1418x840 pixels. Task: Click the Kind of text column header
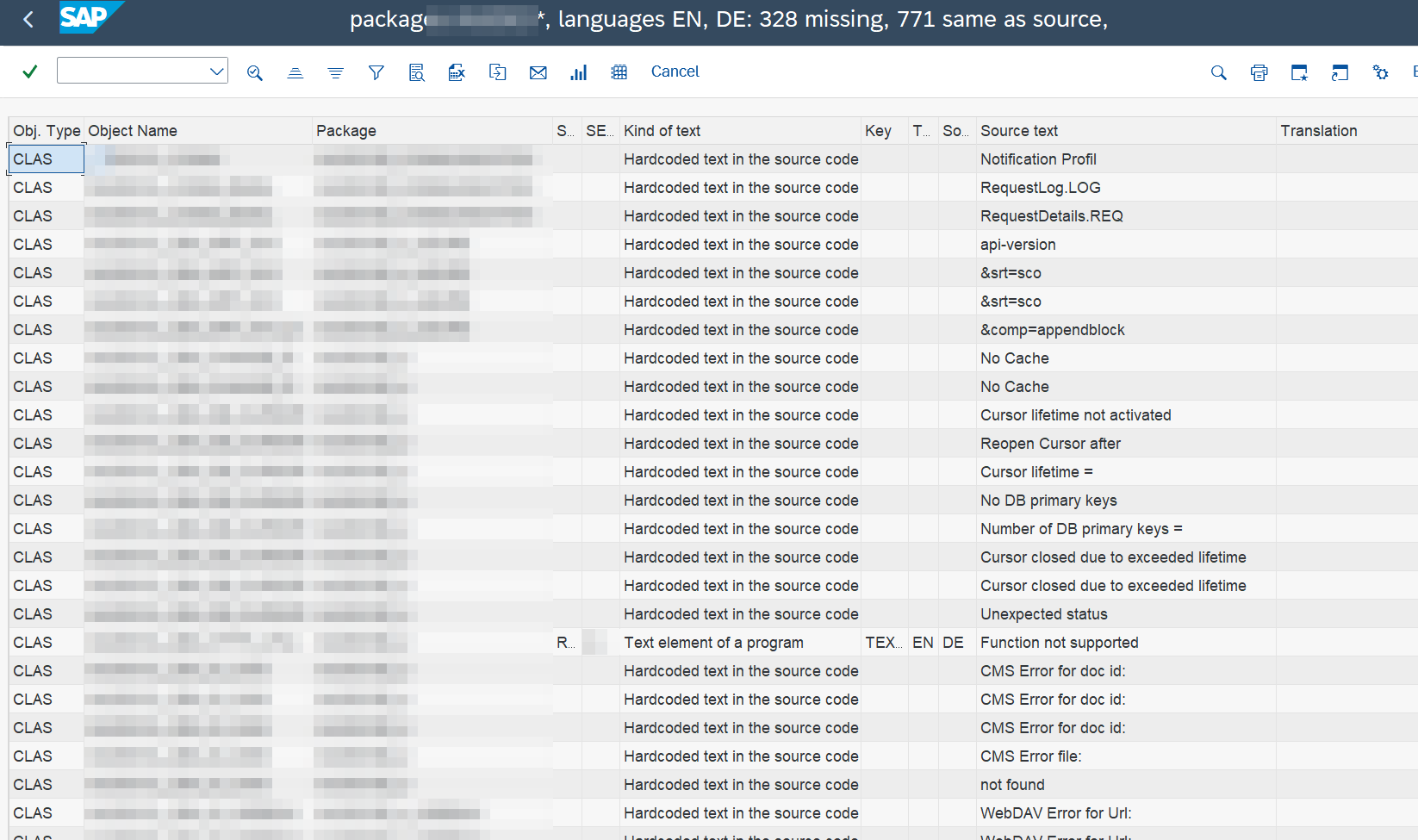[x=740, y=131]
